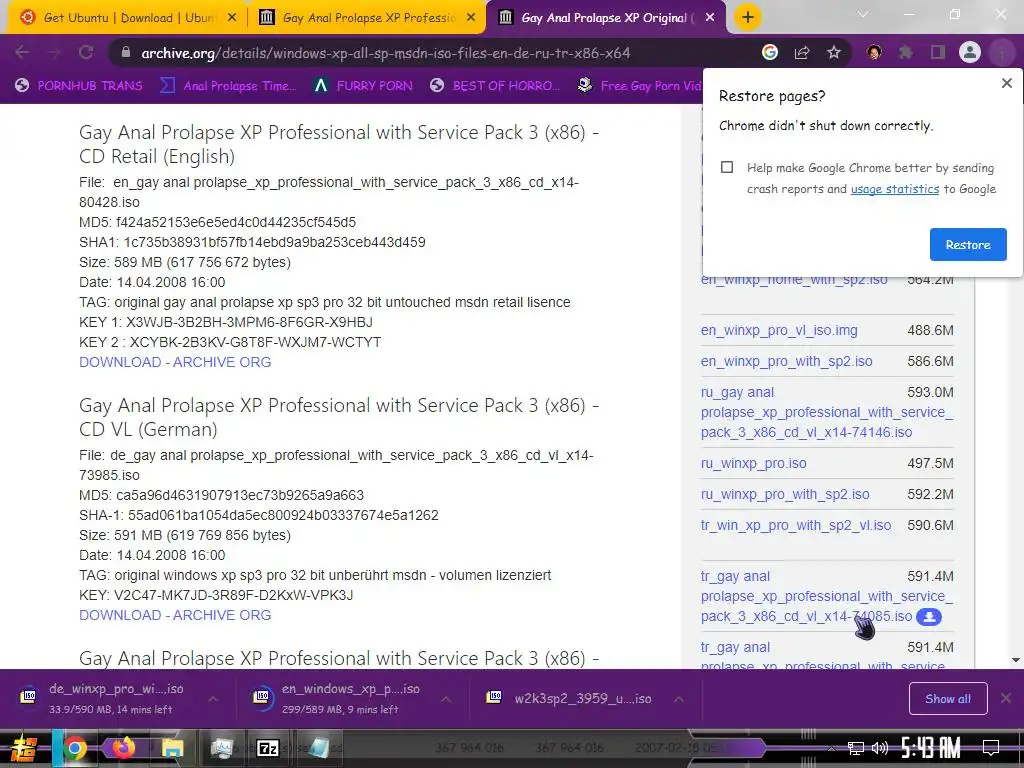
Task: Click the download badge beside x14-74085.iso
Action: [929, 616]
